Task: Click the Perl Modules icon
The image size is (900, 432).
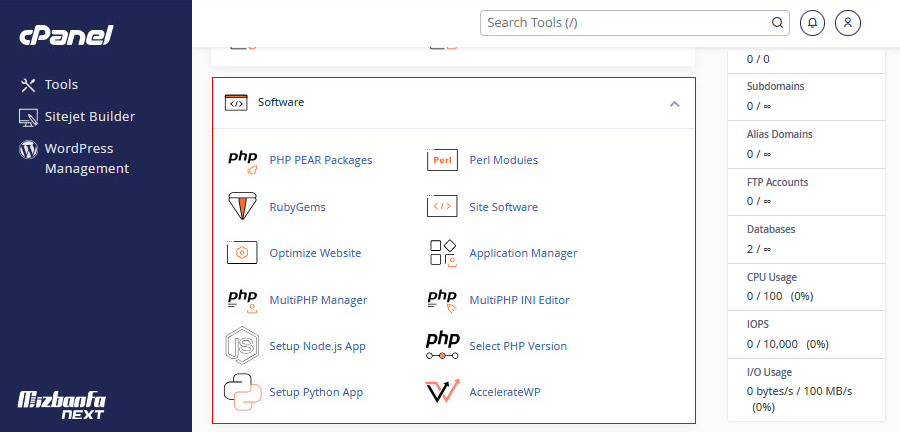Action: tap(442, 160)
